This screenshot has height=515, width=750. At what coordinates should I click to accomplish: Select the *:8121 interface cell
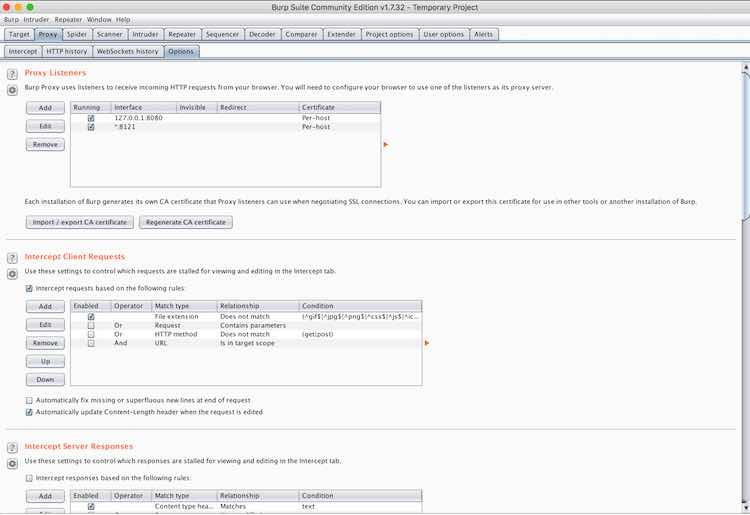[144, 127]
